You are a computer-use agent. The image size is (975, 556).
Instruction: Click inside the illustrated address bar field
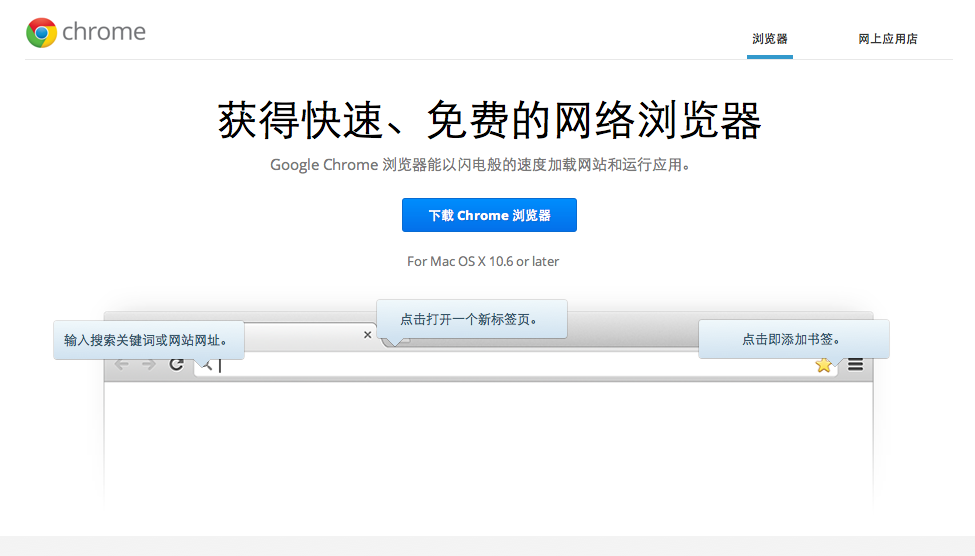point(500,365)
